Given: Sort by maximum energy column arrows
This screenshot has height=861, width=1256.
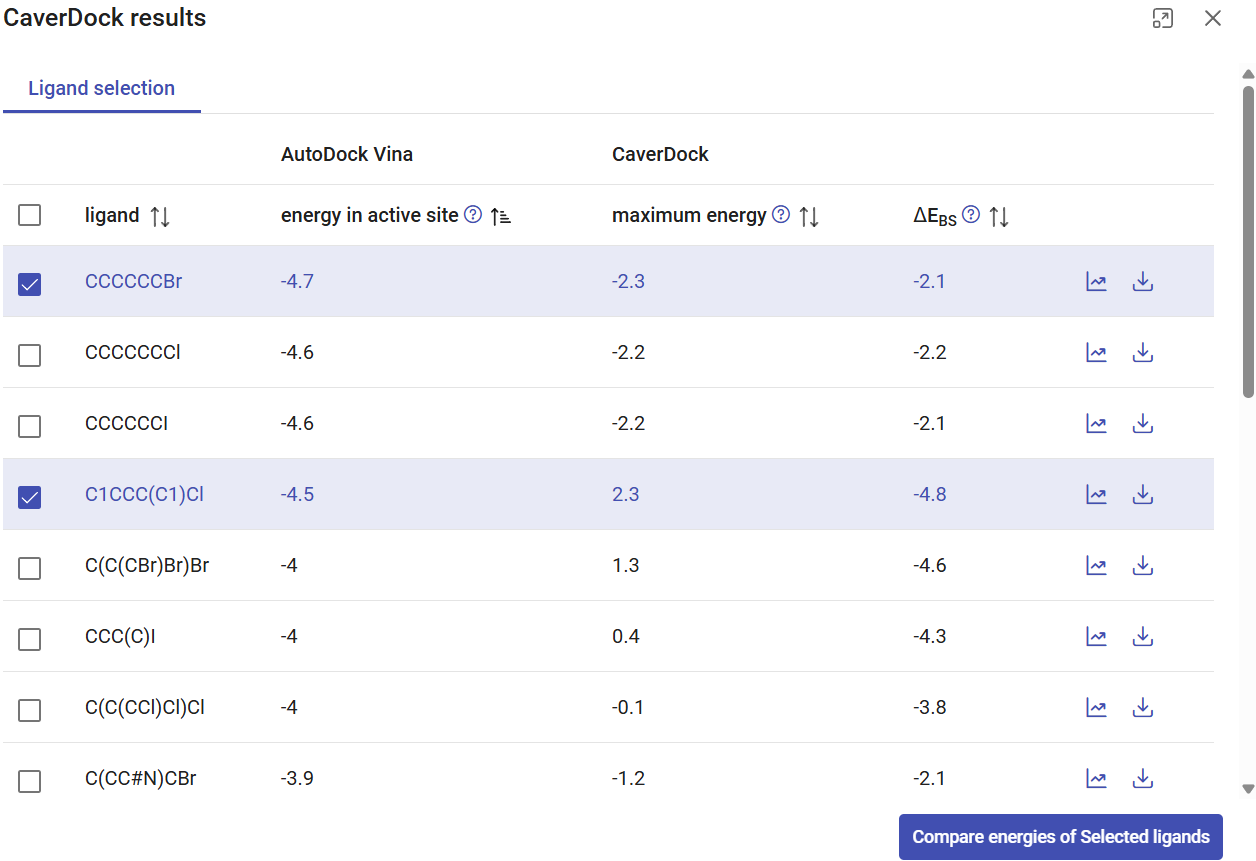Looking at the screenshot, I should pos(810,216).
